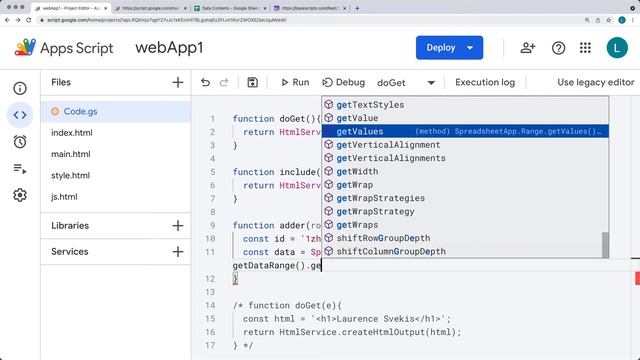Choose getVerticalAlignment suggestion
The height and width of the screenshot is (360, 640).
[465, 144]
